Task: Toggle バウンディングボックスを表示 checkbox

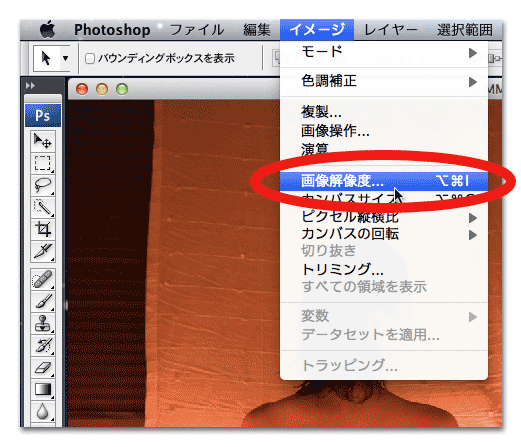Action: 90,59
